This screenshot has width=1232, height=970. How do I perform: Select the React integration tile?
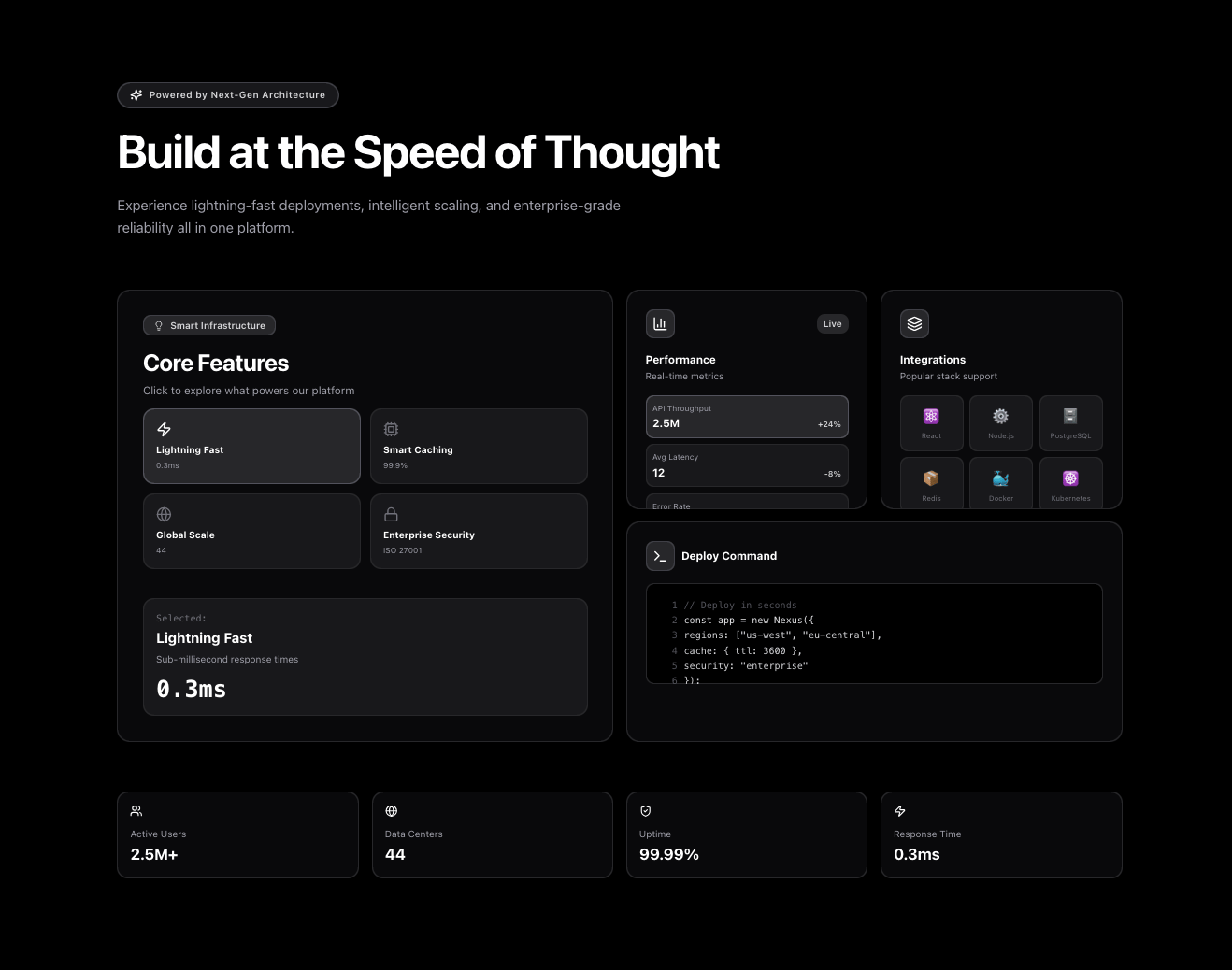pyautogui.click(x=932, y=423)
